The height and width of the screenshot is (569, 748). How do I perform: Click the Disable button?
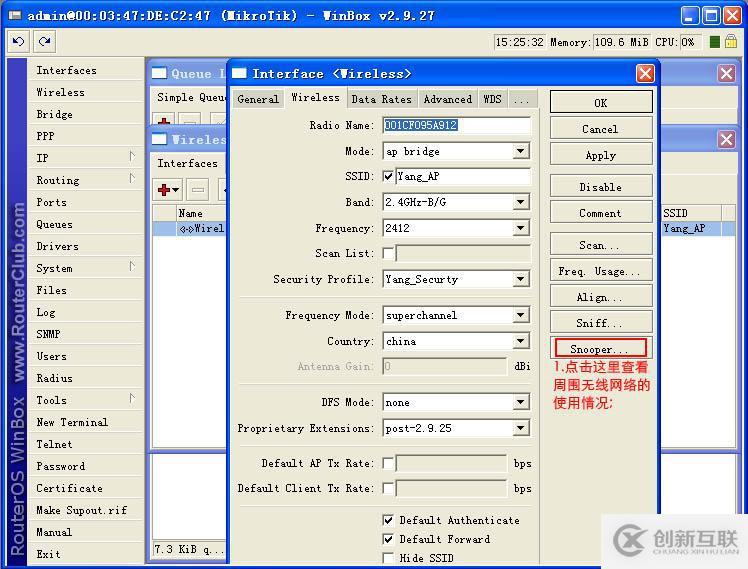pyautogui.click(x=601, y=187)
